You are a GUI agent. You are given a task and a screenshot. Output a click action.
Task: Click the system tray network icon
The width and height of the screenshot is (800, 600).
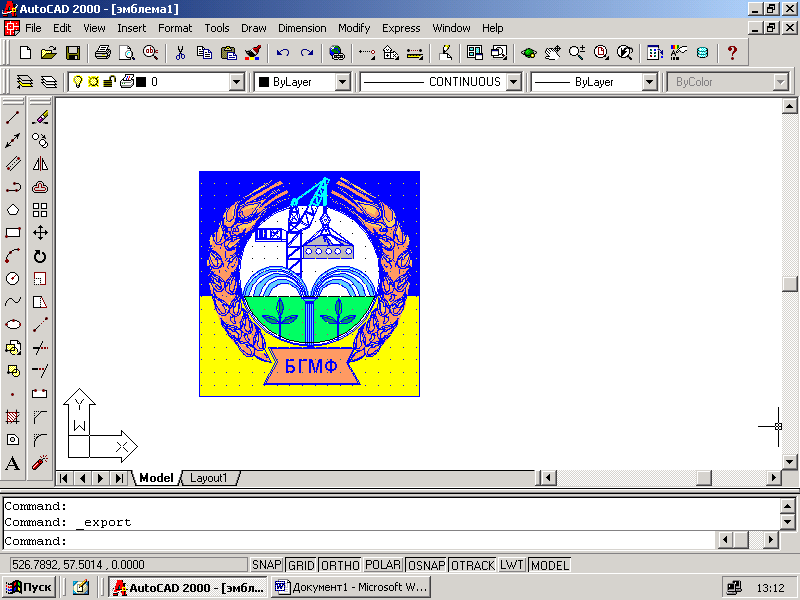point(734,588)
